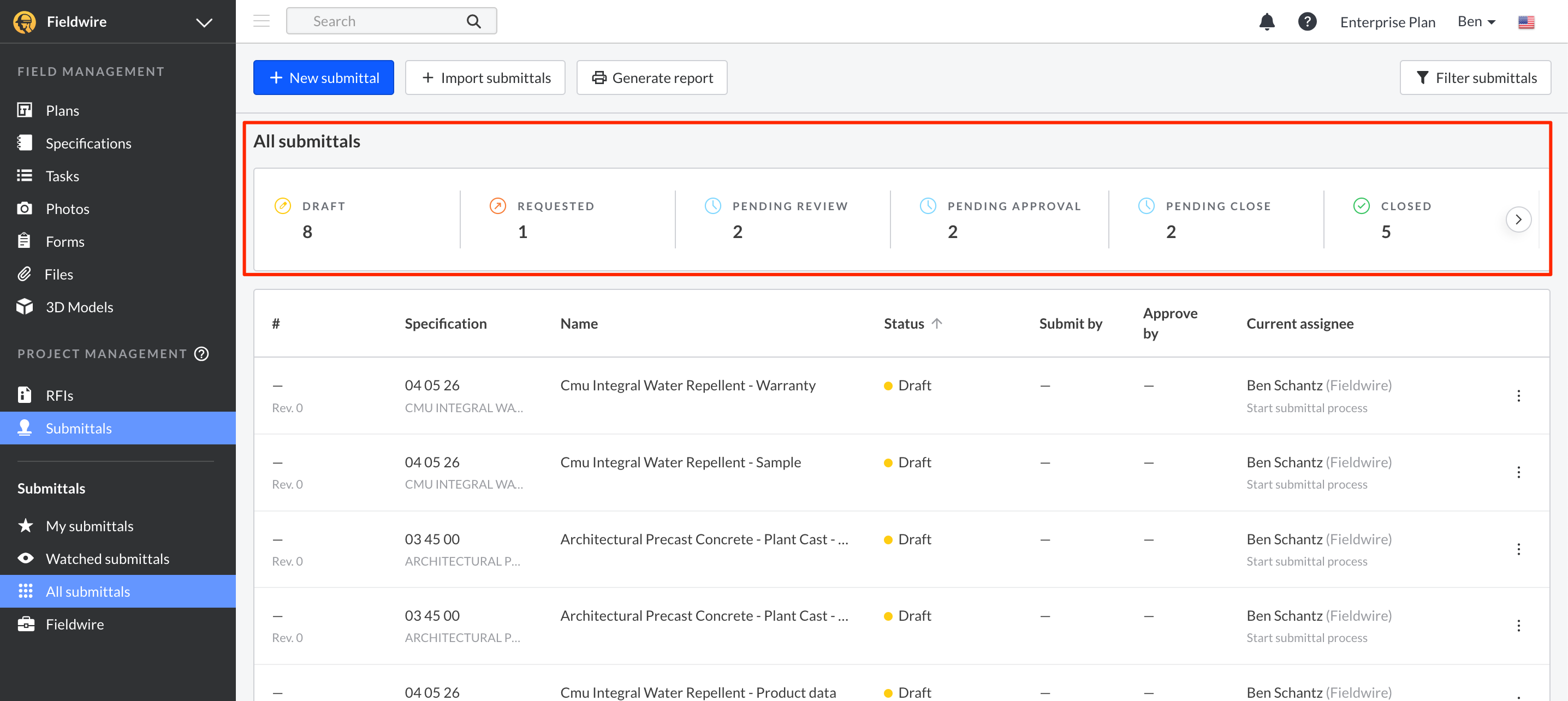Screen dimensions: 1568x701
Task: Click Import submittals button
Action: (485, 78)
